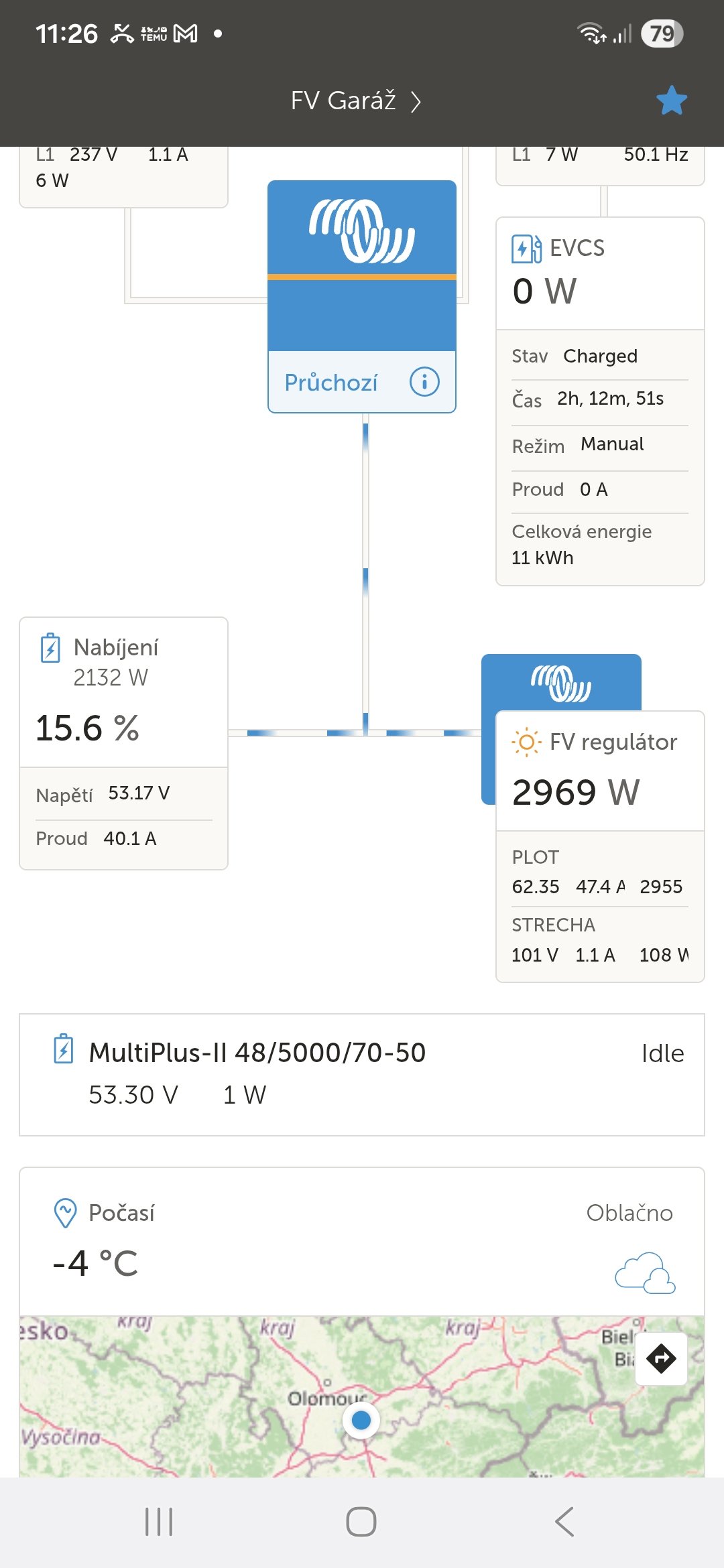The height and width of the screenshot is (1568, 724).
Task: Tap the sun icon on FV regulátor
Action: [x=526, y=742]
